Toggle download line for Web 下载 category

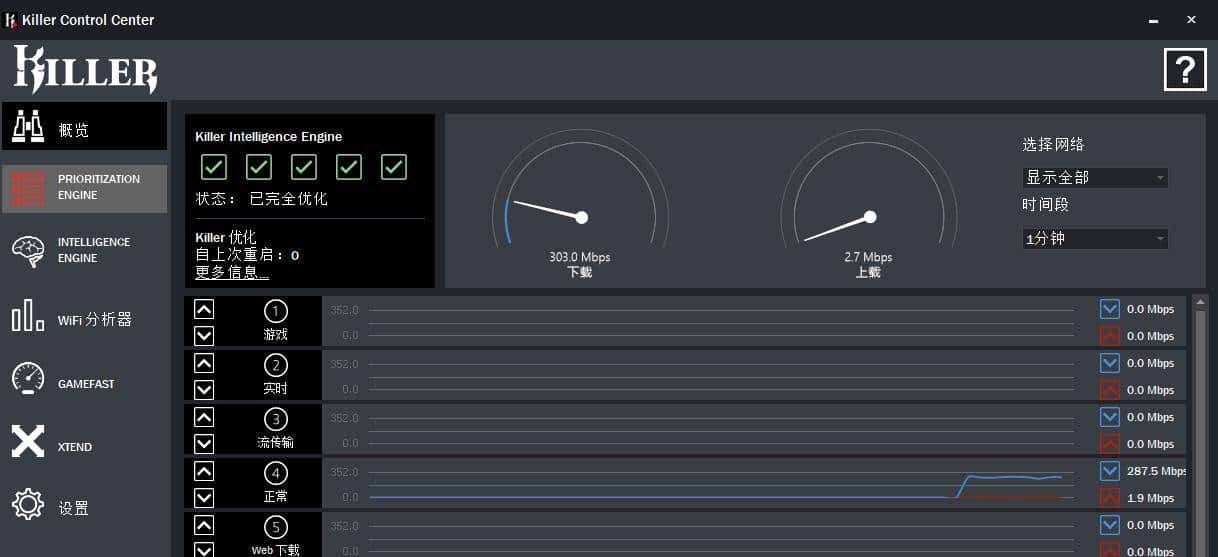click(1109, 525)
